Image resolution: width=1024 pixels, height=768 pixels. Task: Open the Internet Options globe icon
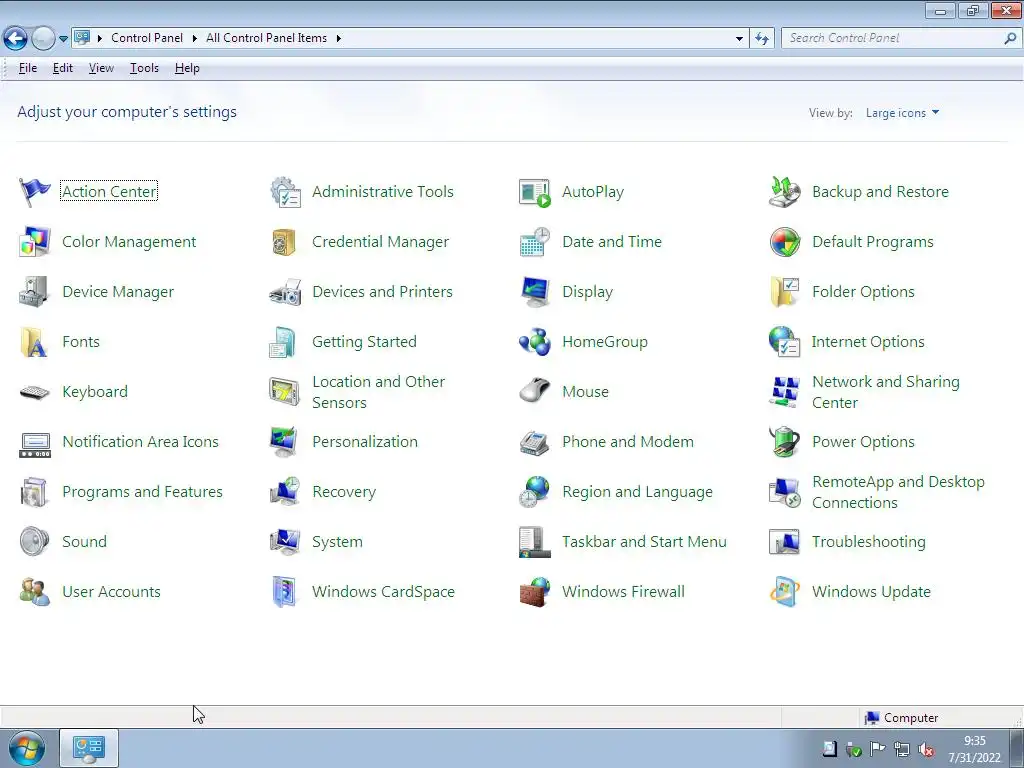click(x=785, y=342)
